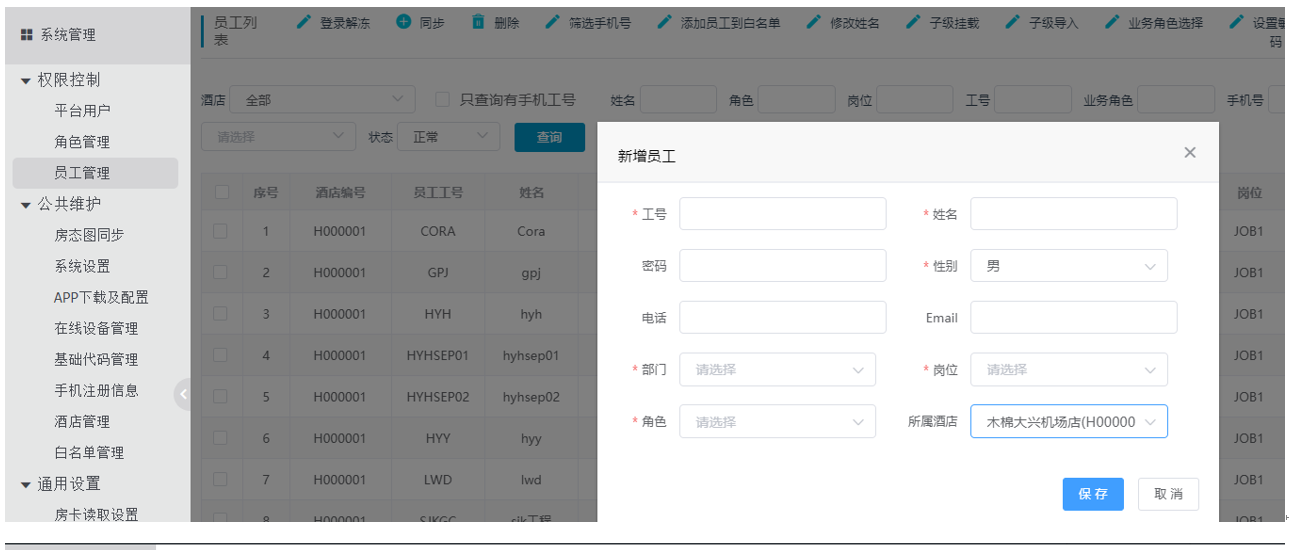Image resolution: width=1289 pixels, height=550 pixels.
Task: Select the checkbox for the CORA row
Action: [x=221, y=231]
